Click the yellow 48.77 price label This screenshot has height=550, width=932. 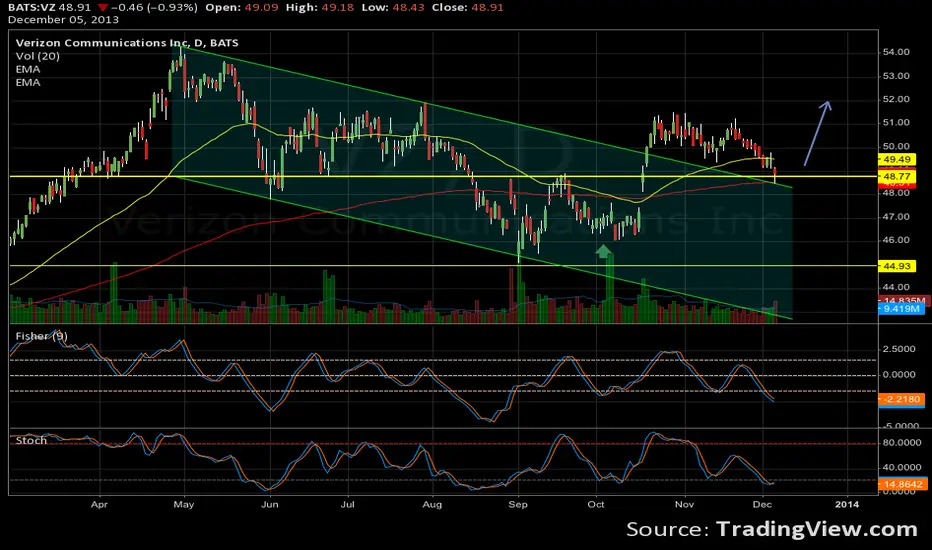(897, 176)
